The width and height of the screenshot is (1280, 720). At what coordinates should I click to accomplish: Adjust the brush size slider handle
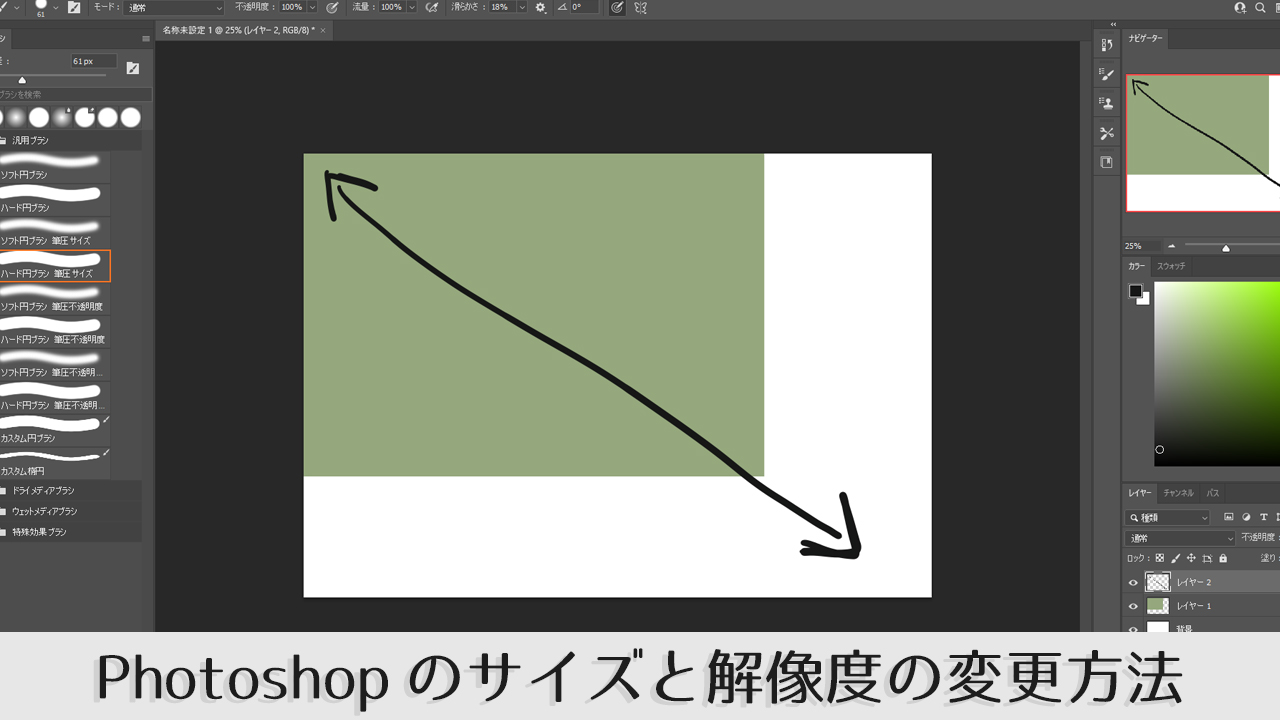coord(22,80)
